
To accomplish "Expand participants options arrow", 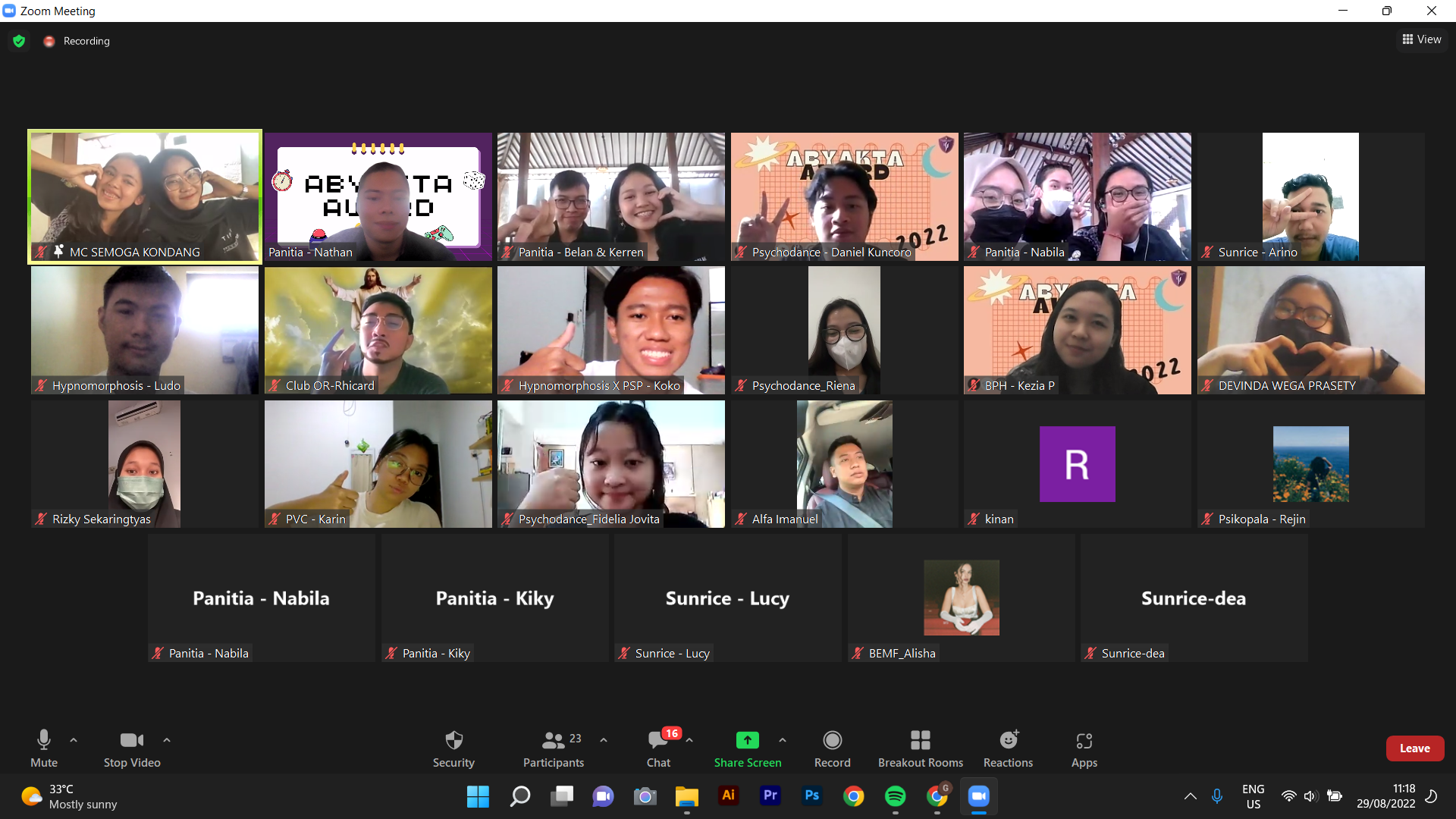I will [x=604, y=739].
